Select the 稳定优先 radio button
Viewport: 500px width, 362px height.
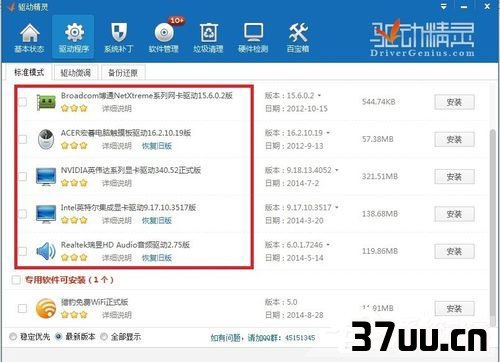[x=13, y=337]
